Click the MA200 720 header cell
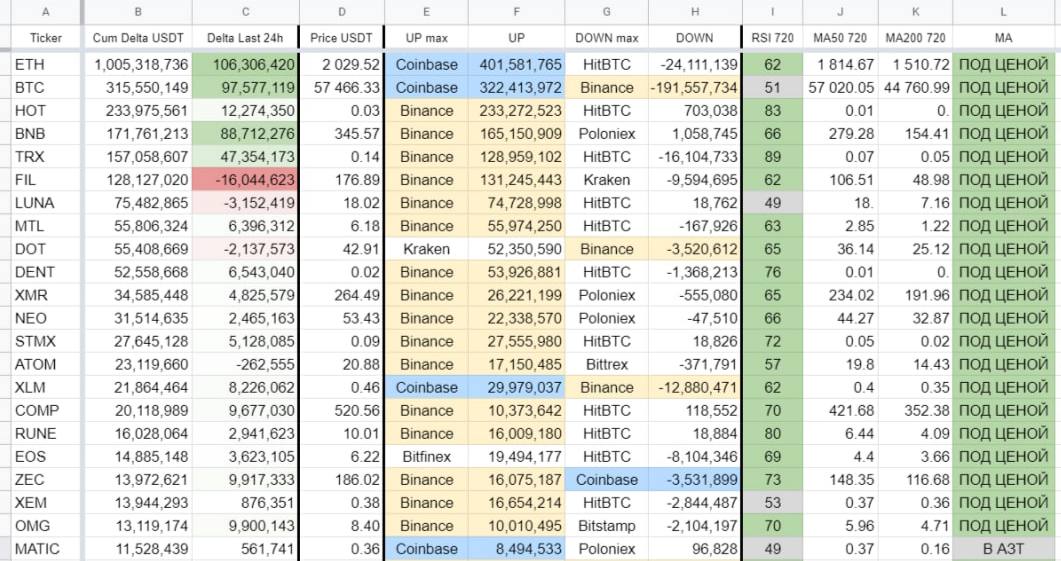This screenshot has height=561, width=1061. point(915,38)
